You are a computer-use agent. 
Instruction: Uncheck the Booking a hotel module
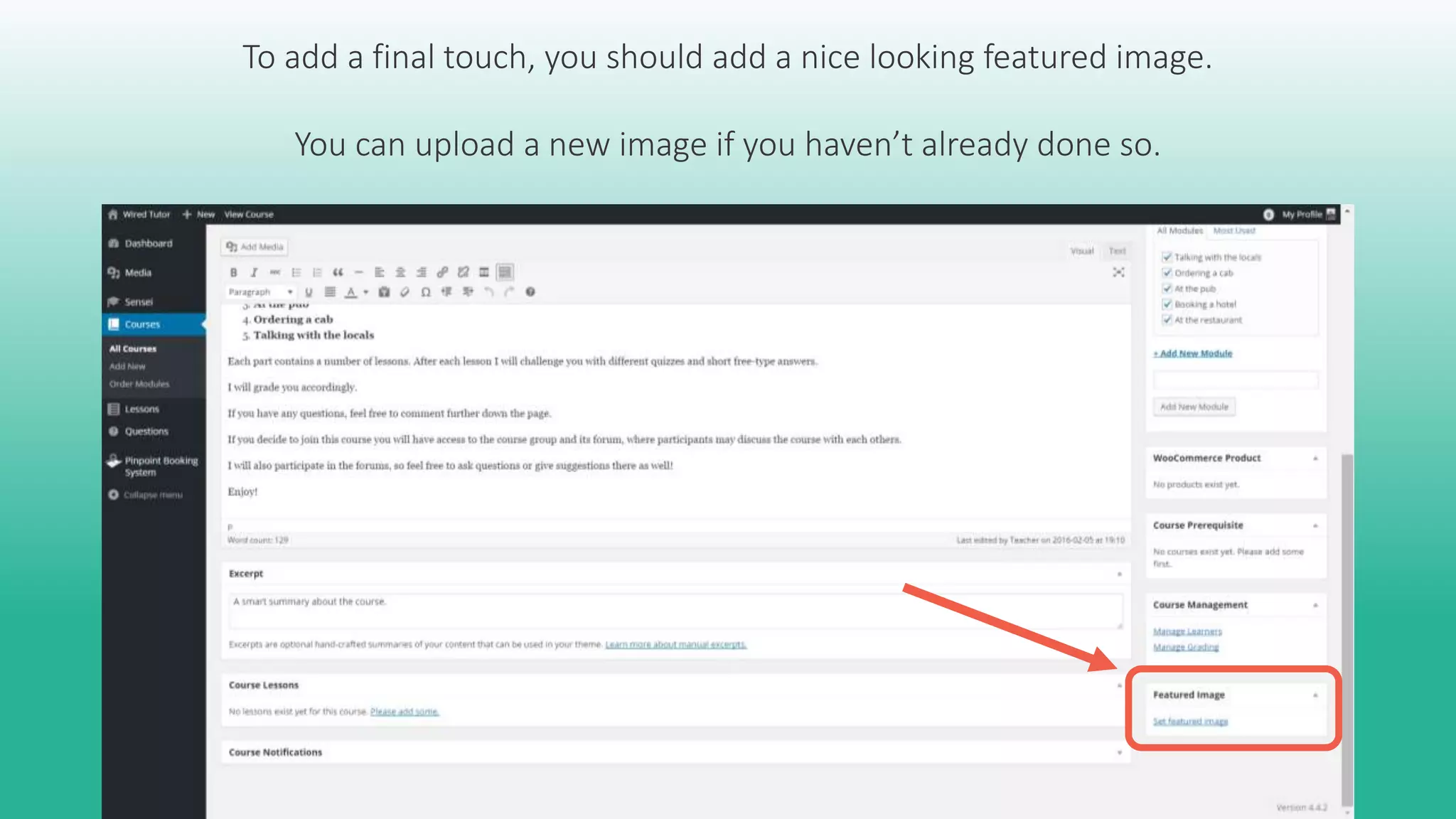click(x=1167, y=304)
